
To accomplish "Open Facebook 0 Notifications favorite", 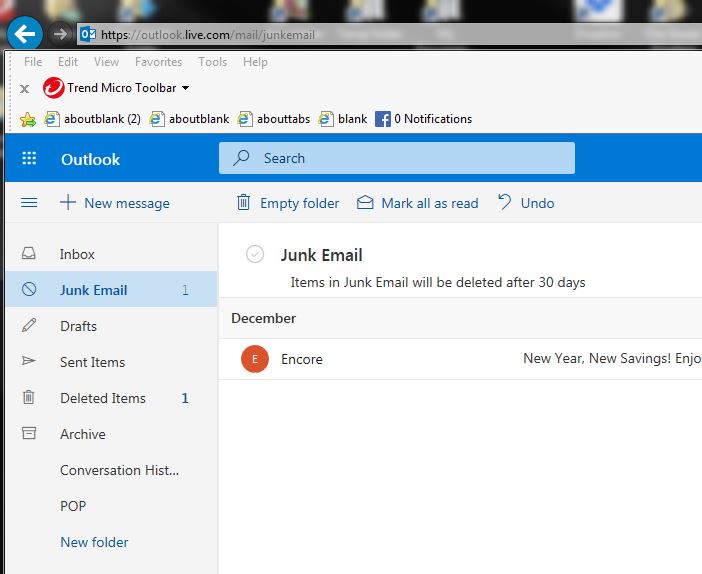I will pyautogui.click(x=424, y=119).
